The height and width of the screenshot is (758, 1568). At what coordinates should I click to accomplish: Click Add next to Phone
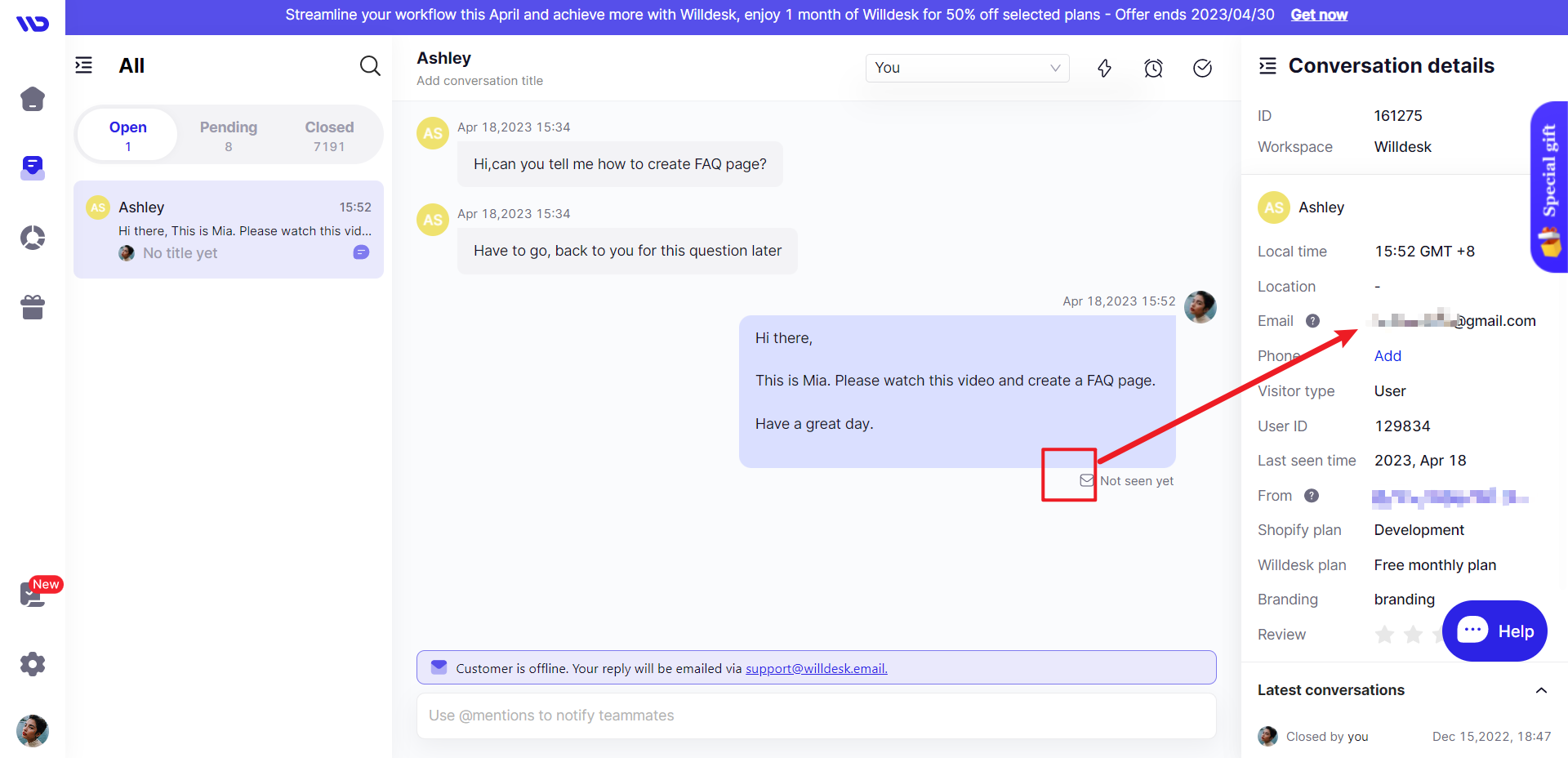pos(1388,356)
